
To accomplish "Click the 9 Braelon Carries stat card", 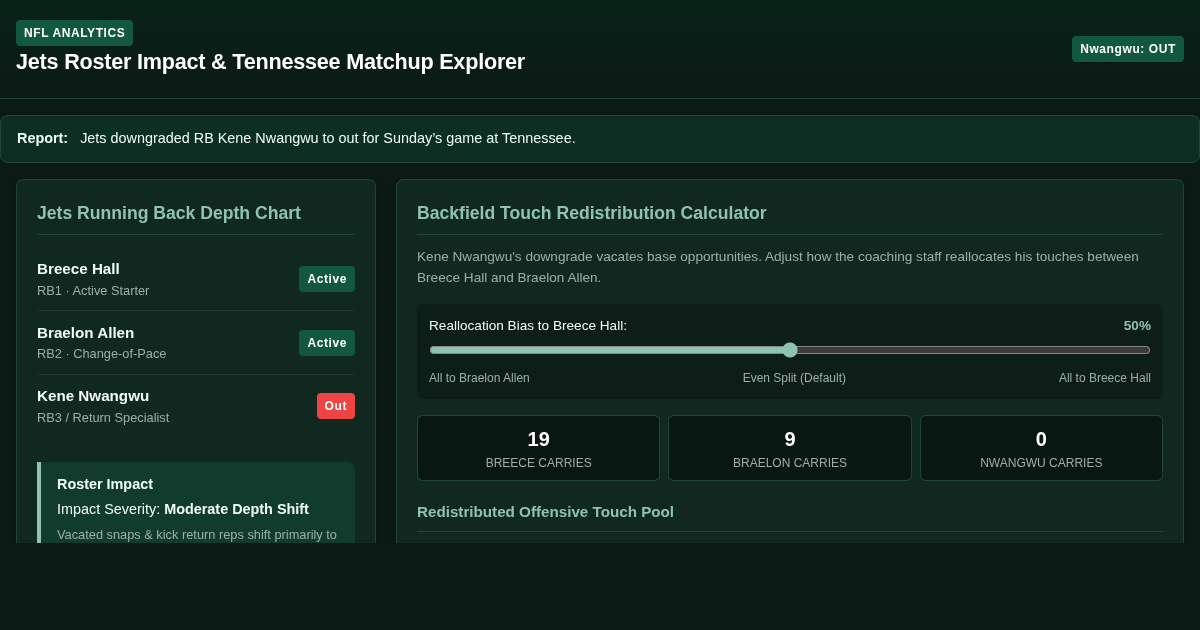I will 790,448.
